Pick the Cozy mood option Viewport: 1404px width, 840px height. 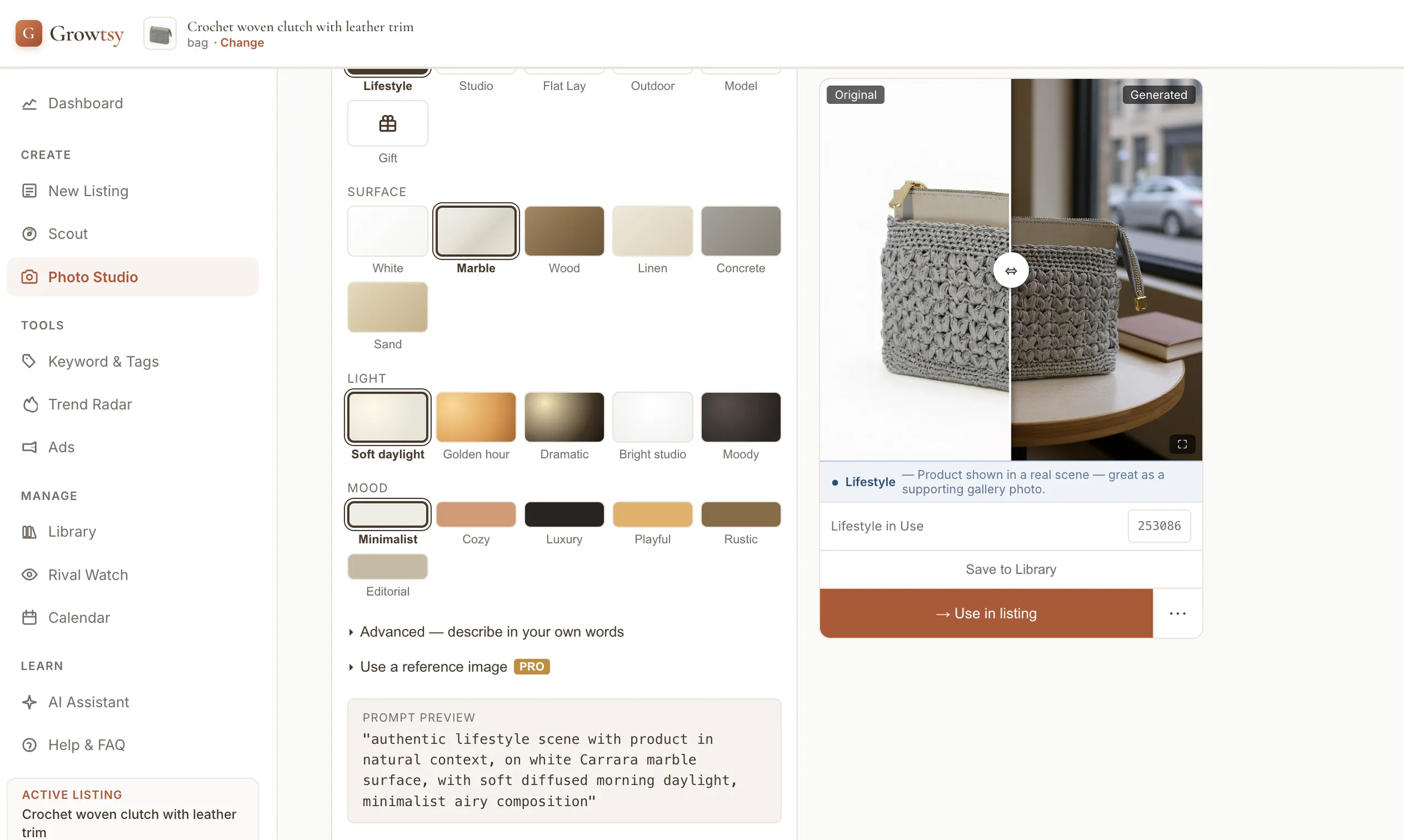tap(476, 514)
